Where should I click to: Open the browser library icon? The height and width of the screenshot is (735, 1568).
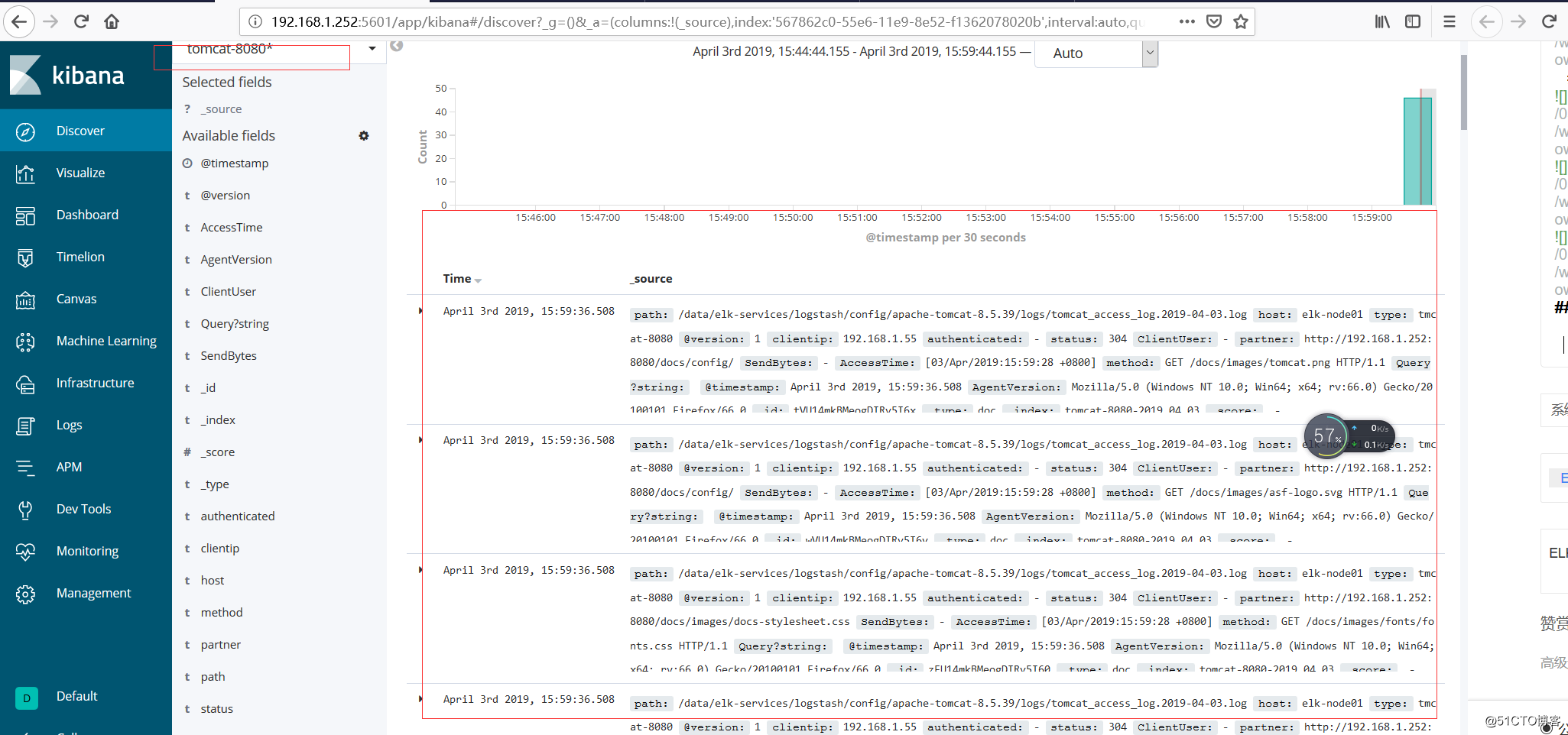tap(1382, 21)
